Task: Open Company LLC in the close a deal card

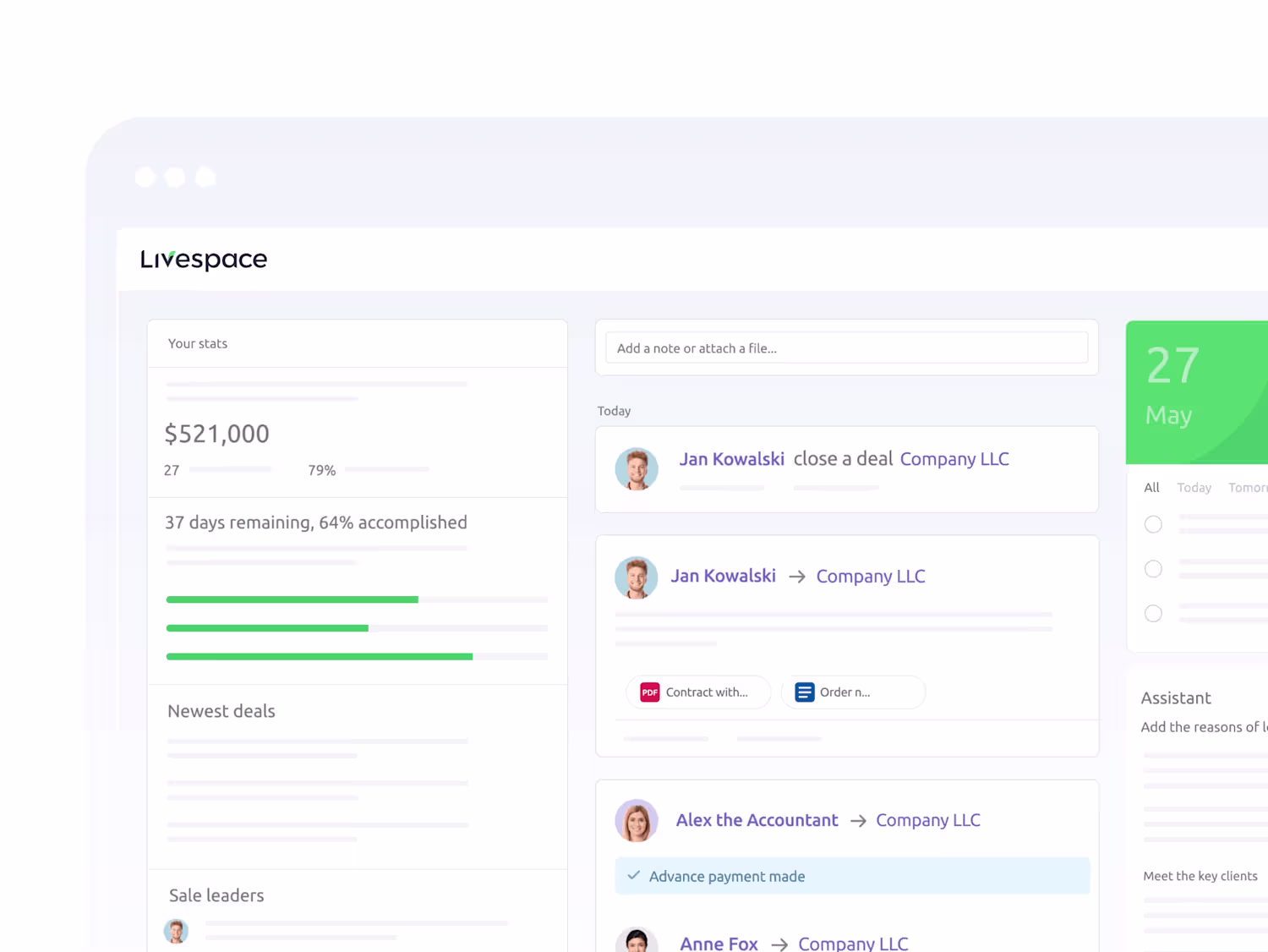Action: click(954, 459)
